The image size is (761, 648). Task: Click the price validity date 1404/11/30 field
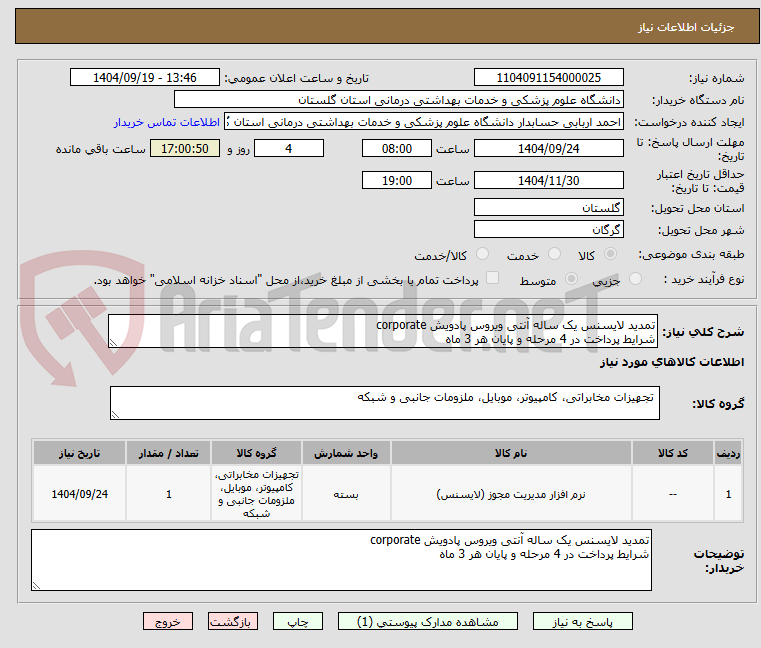[548, 180]
